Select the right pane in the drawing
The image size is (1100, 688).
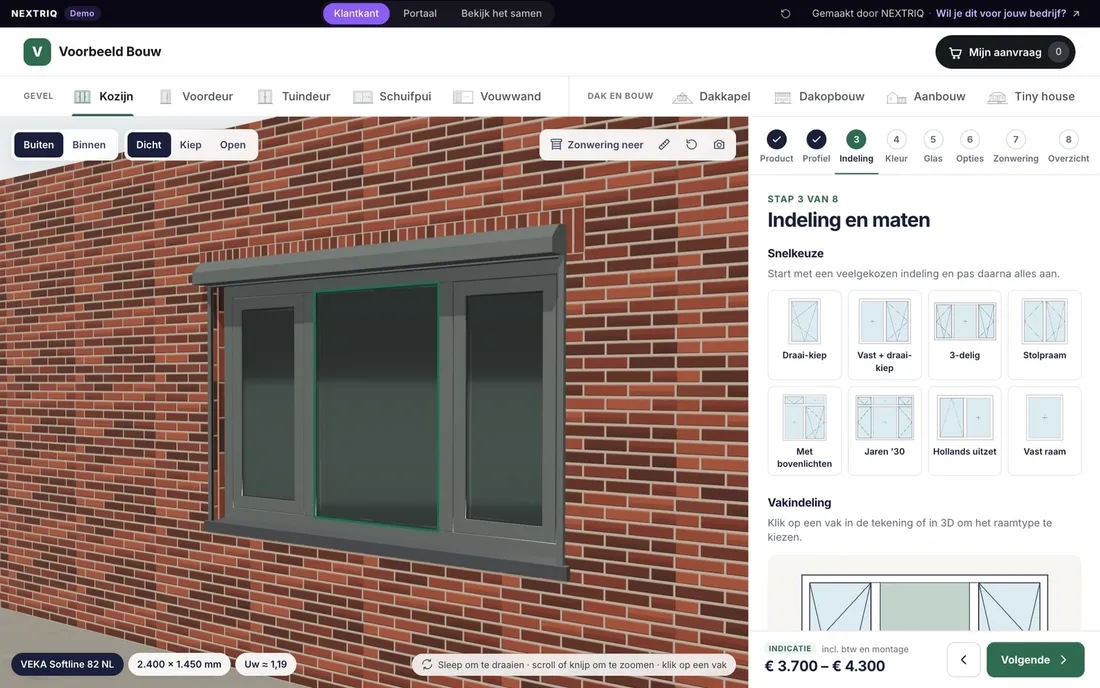[x=1010, y=606]
